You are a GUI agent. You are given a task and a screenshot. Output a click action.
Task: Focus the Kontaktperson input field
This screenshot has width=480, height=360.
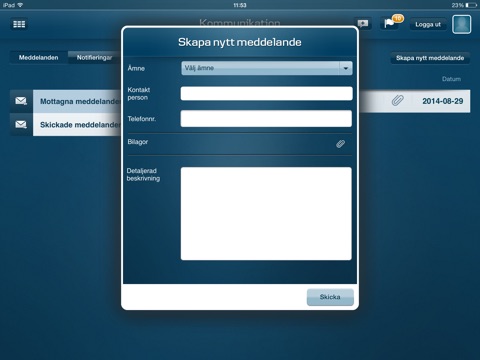pyautogui.click(x=266, y=93)
